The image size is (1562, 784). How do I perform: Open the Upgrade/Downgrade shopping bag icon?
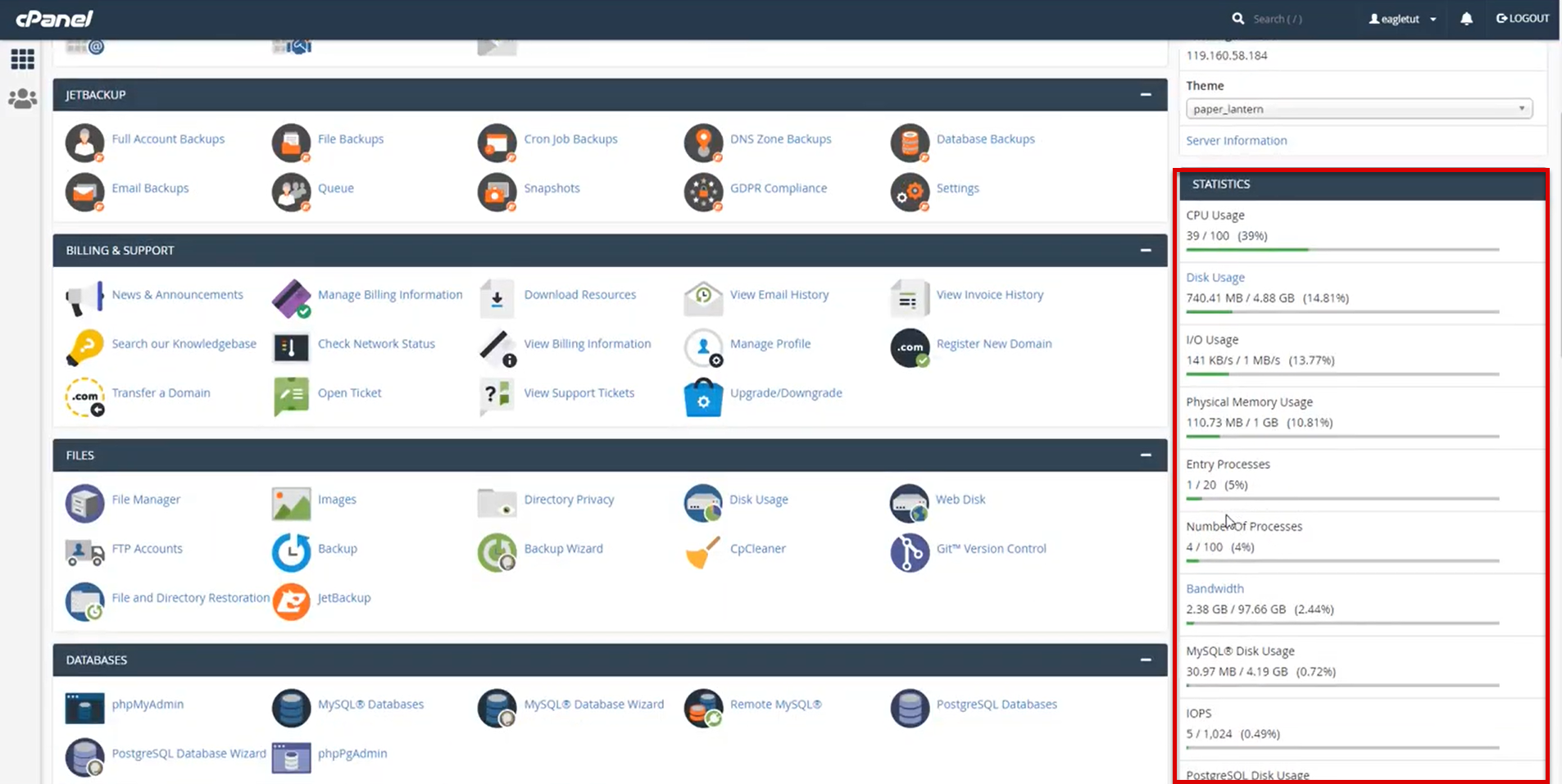click(x=703, y=397)
